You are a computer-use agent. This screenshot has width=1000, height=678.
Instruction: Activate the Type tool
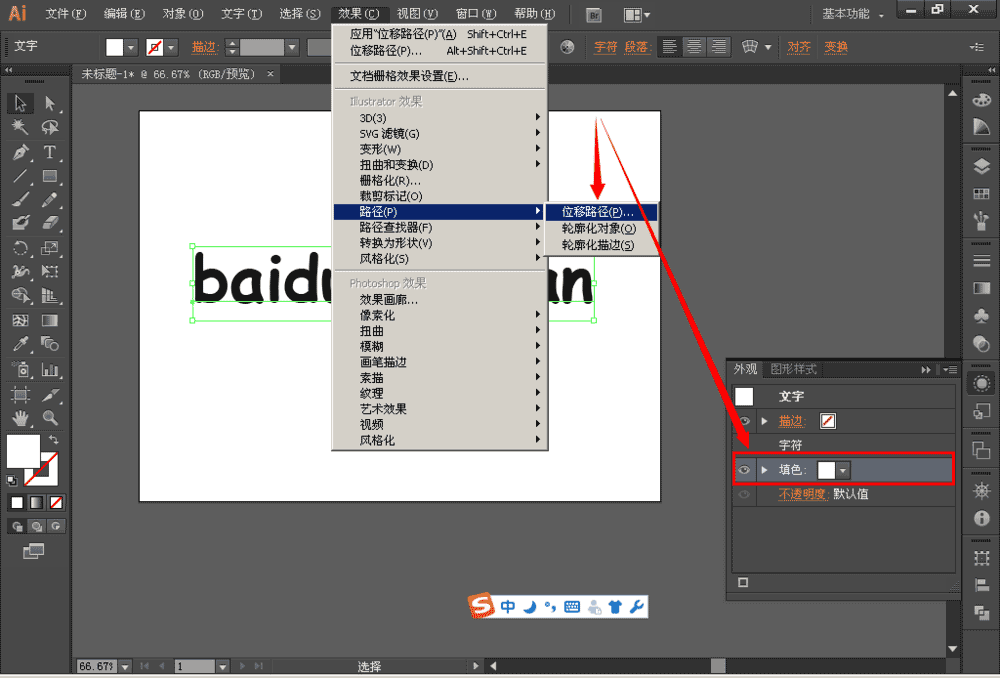(50, 152)
